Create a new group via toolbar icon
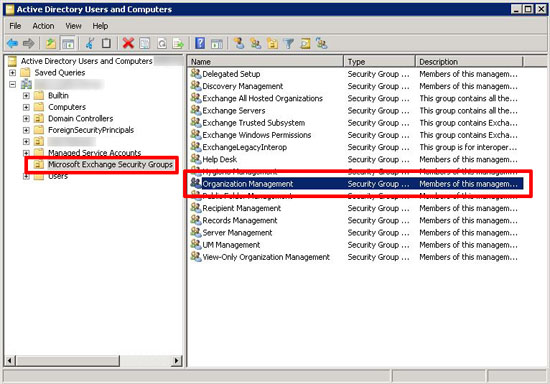Image resolution: width=550 pixels, height=384 pixels. 256,43
